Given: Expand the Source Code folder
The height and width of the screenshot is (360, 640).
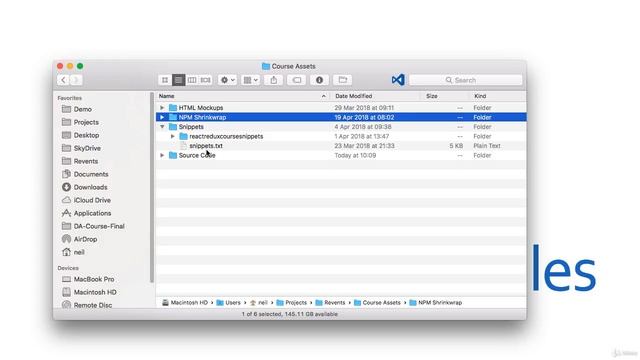Looking at the screenshot, I should coord(162,156).
